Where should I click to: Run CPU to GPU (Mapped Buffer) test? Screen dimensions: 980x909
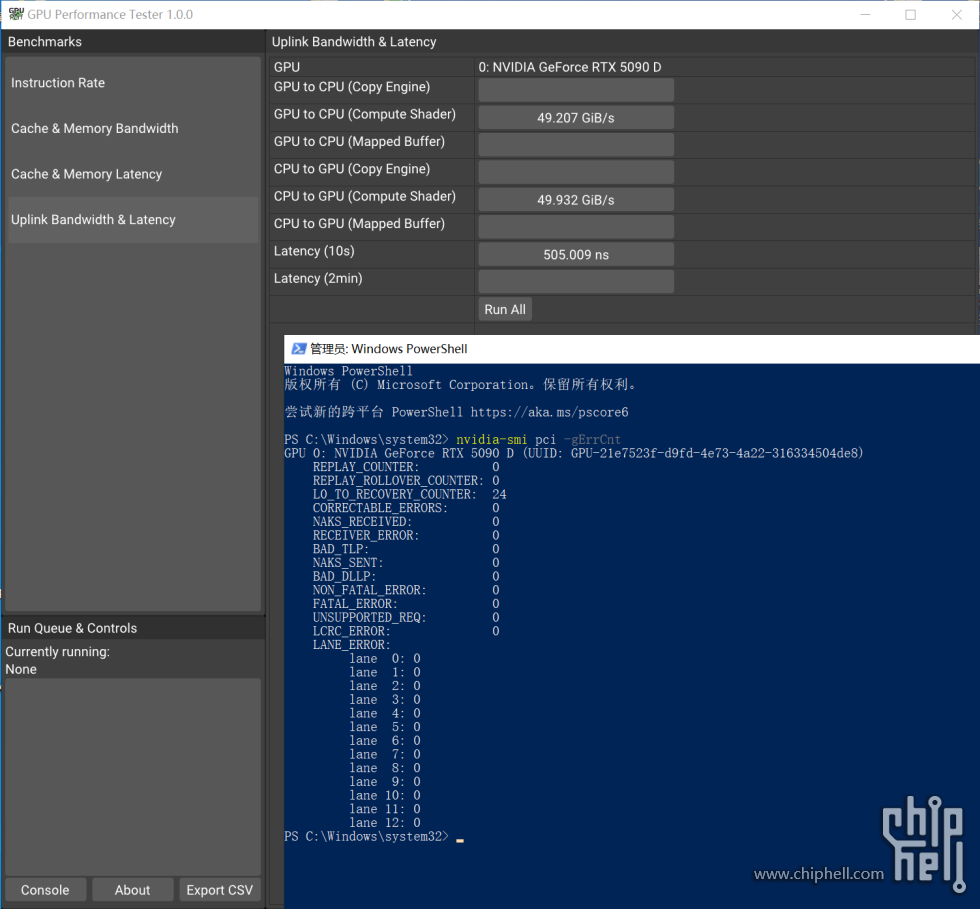pyautogui.click(x=576, y=227)
